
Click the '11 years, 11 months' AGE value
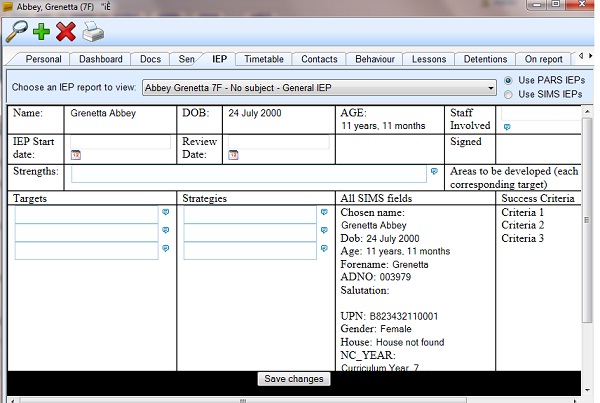coord(383,126)
